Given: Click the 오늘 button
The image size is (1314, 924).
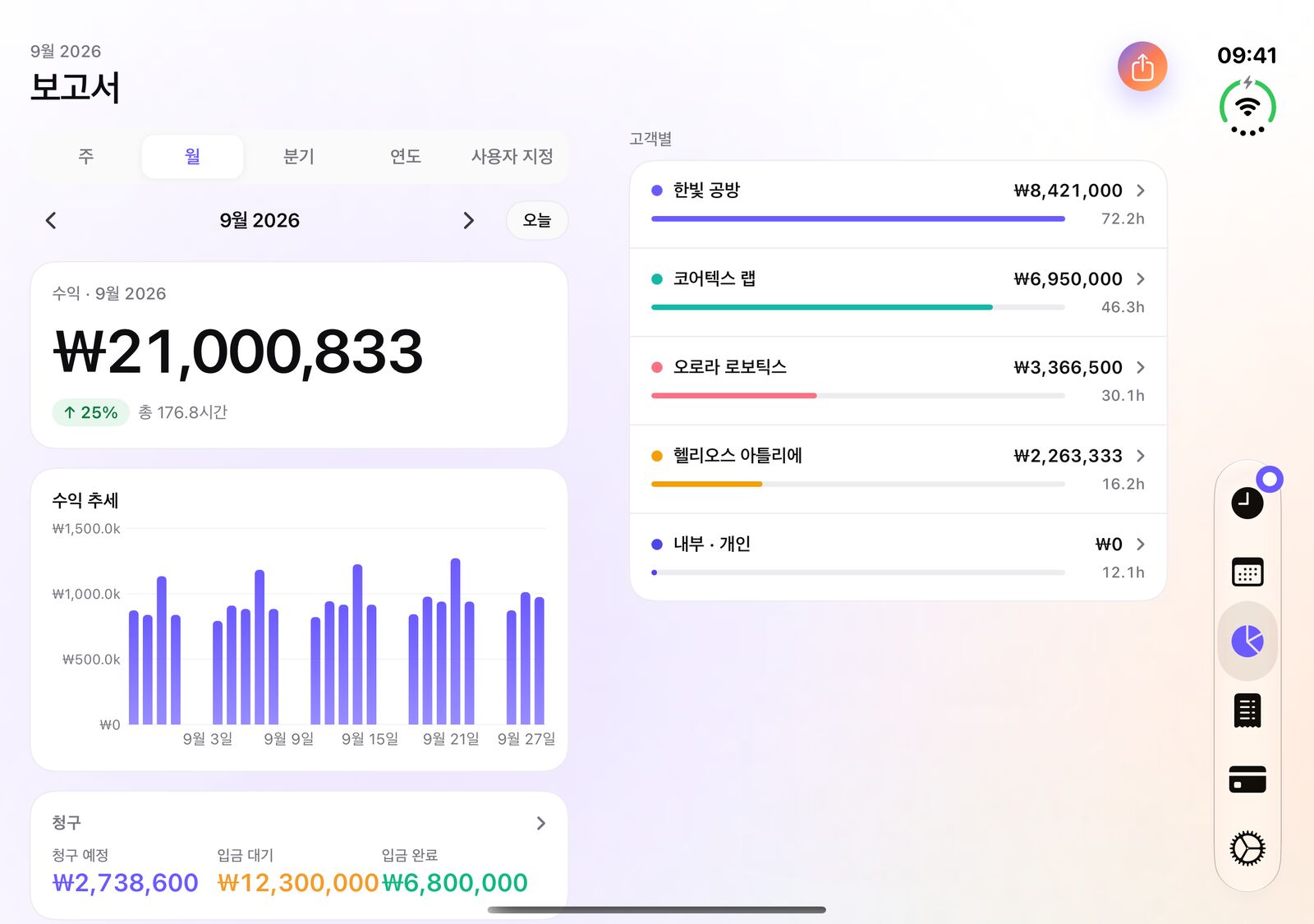Looking at the screenshot, I should (537, 220).
